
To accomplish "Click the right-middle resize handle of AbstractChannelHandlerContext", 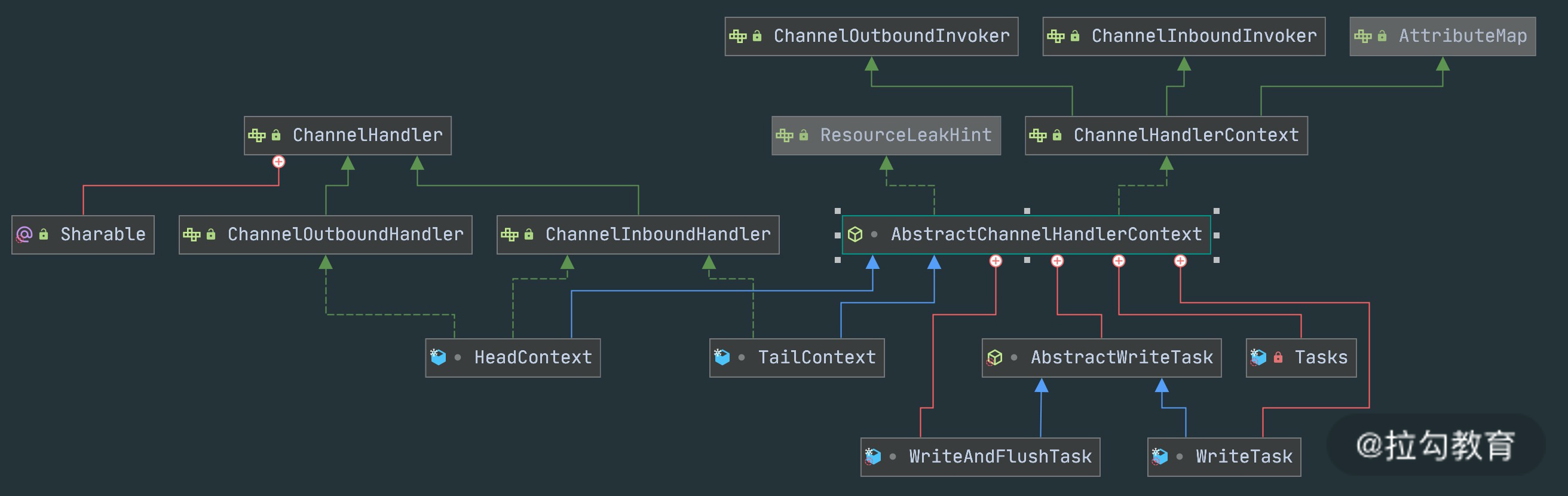I will point(1216,235).
